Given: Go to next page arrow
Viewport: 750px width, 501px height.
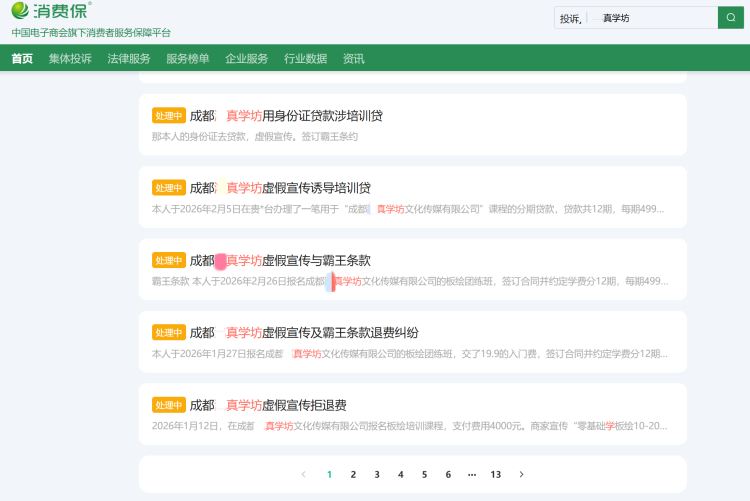Looking at the screenshot, I should (x=521, y=474).
